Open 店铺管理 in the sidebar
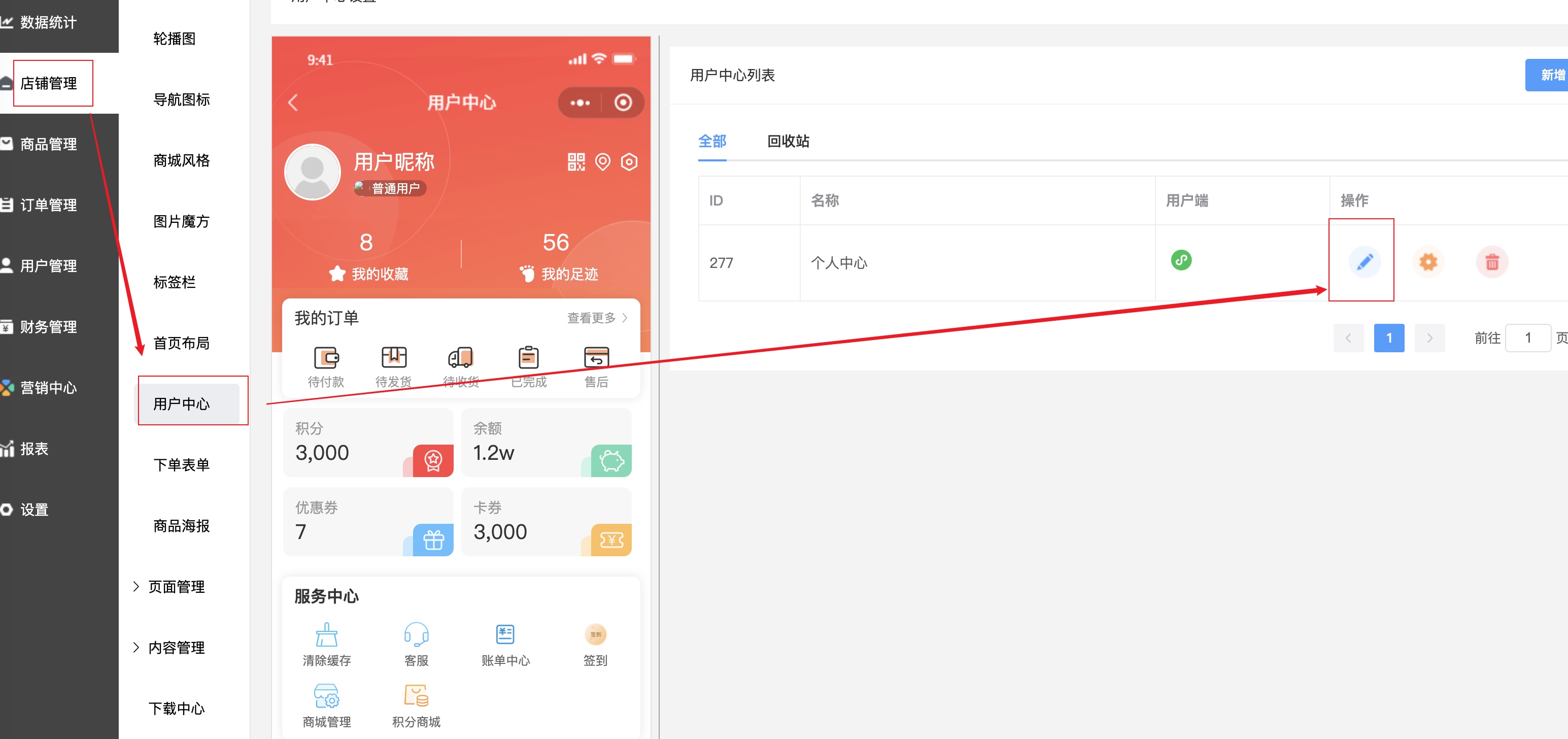This screenshot has height=739, width=1568. pyautogui.click(x=49, y=83)
